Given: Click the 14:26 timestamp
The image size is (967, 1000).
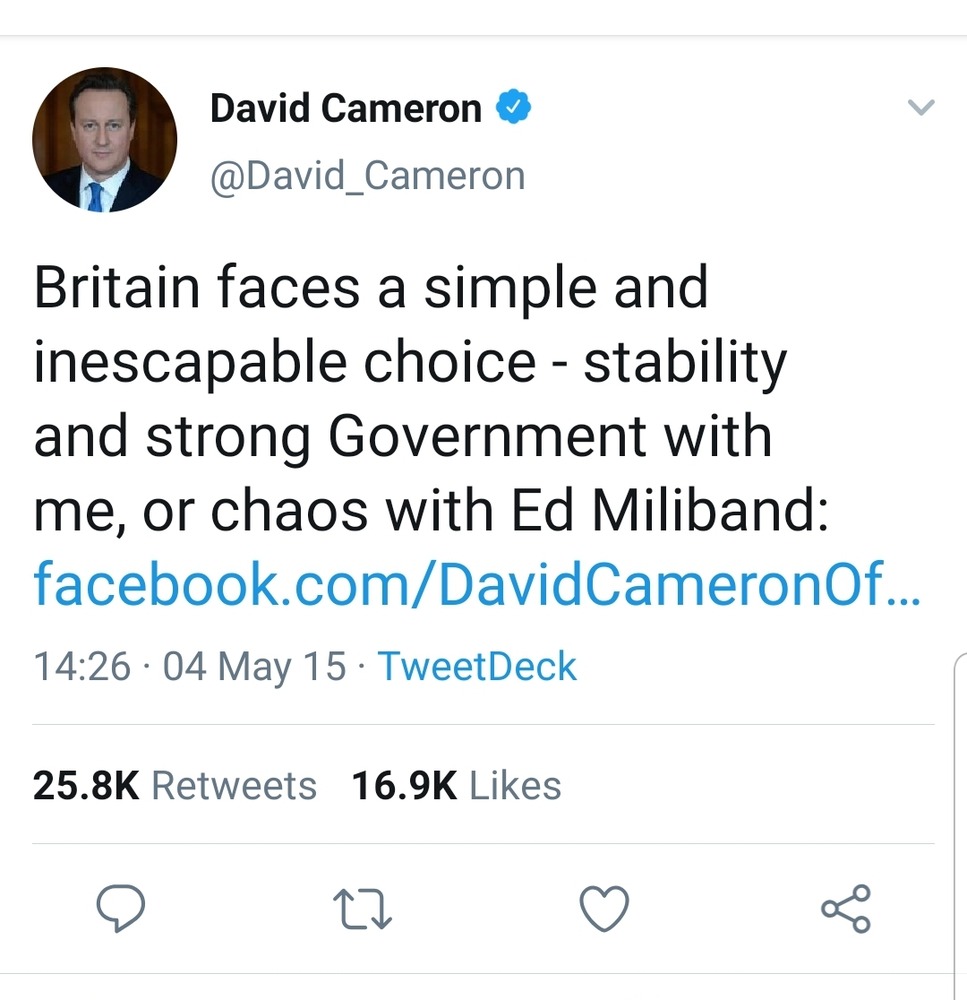Looking at the screenshot, I should [82, 666].
